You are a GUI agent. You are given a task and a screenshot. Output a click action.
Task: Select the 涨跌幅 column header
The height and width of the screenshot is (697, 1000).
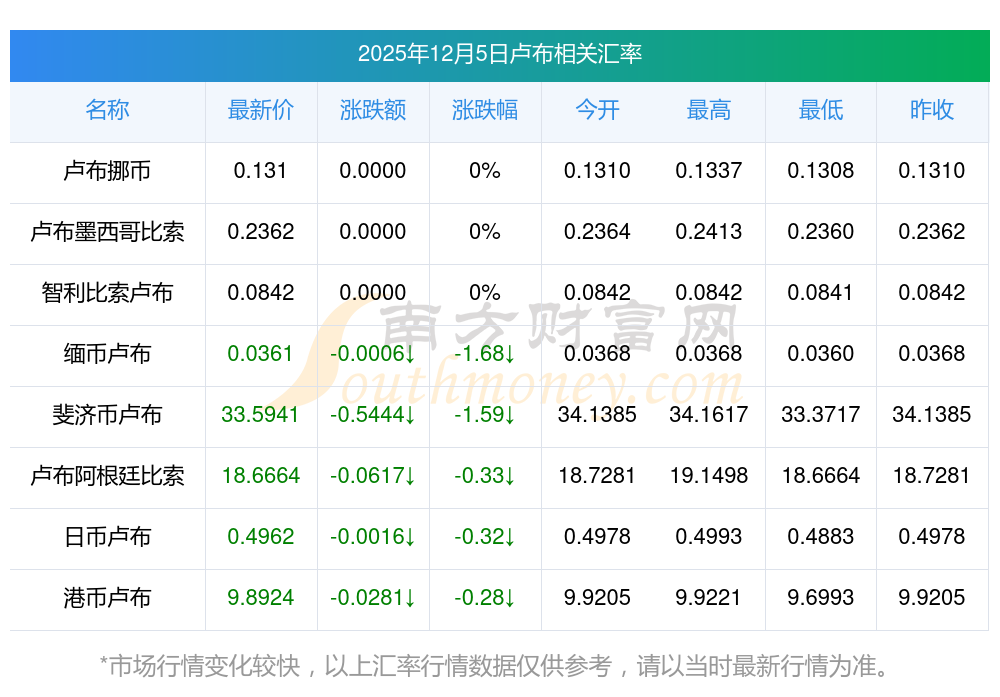pos(485,110)
